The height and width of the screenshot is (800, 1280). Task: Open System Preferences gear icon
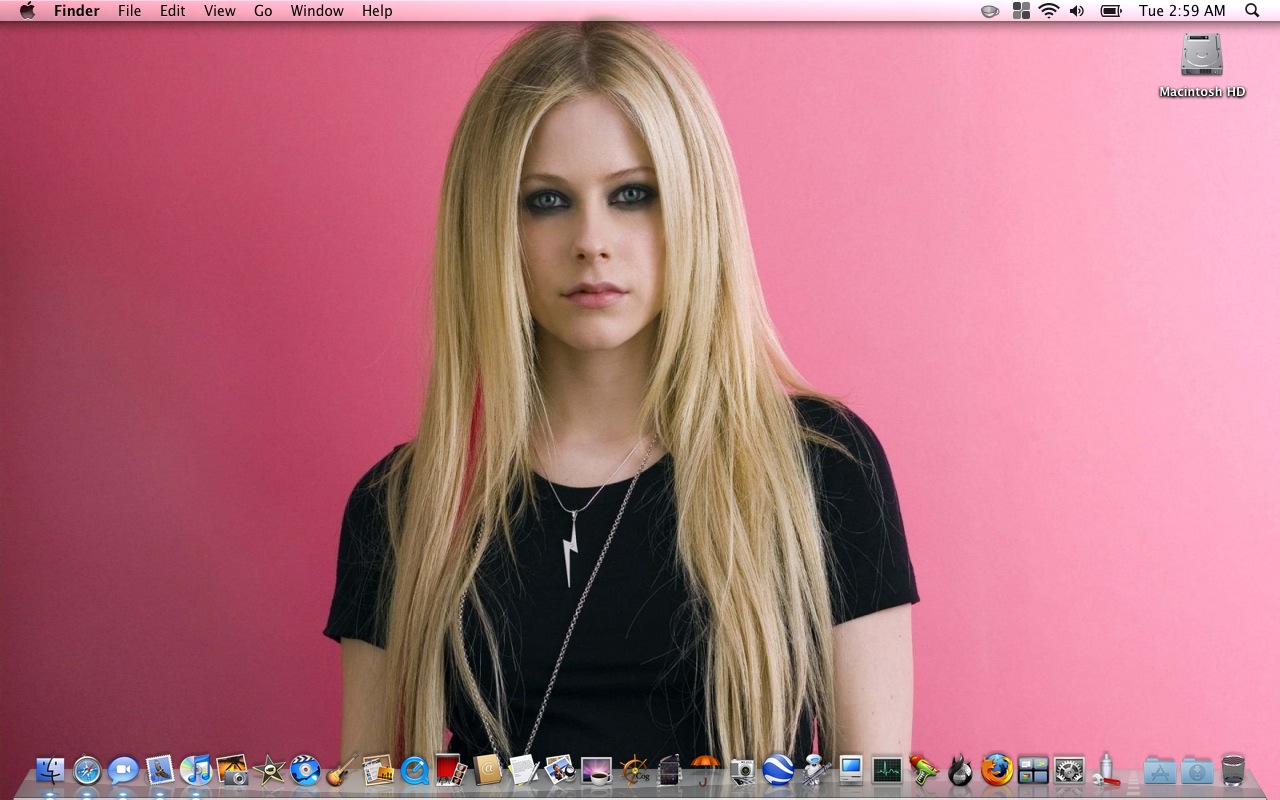pyautogui.click(x=1069, y=770)
